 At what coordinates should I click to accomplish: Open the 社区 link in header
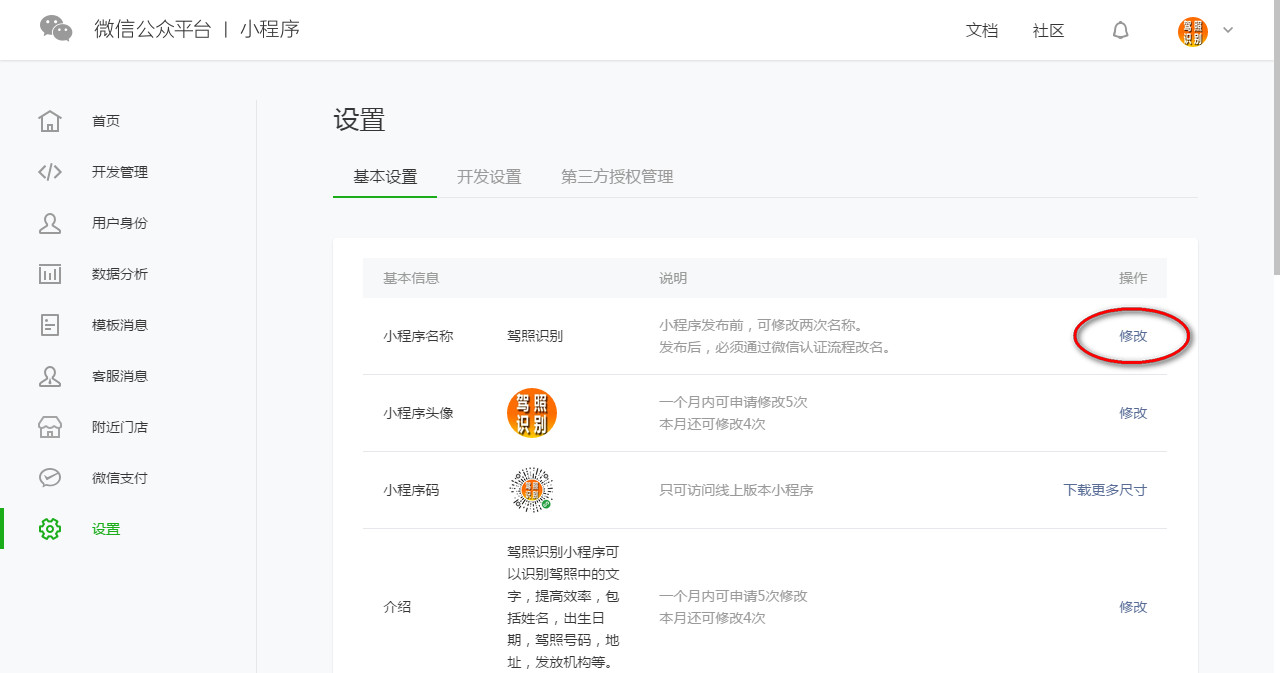coord(1049,30)
